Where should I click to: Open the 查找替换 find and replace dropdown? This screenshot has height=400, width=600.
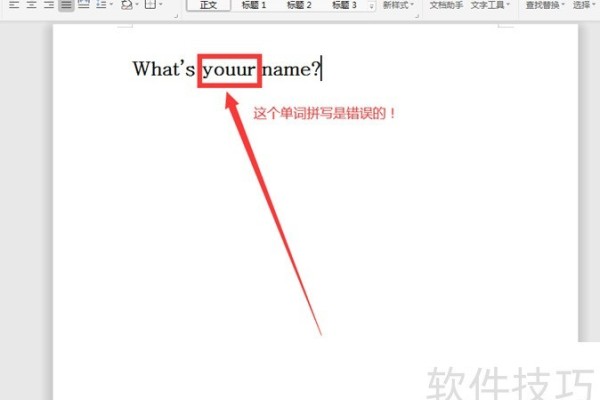click(x=545, y=5)
